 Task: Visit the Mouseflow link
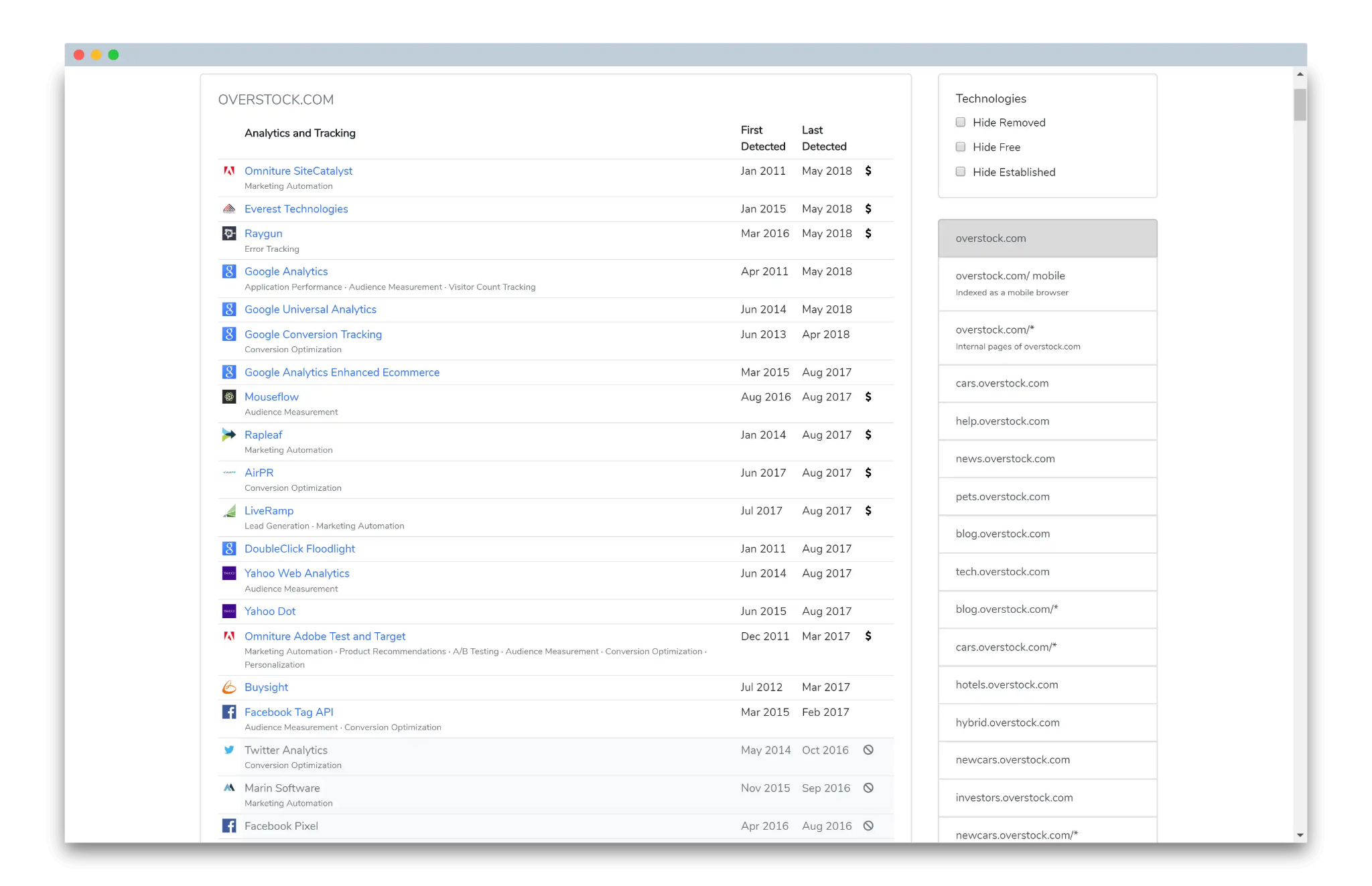coord(271,397)
